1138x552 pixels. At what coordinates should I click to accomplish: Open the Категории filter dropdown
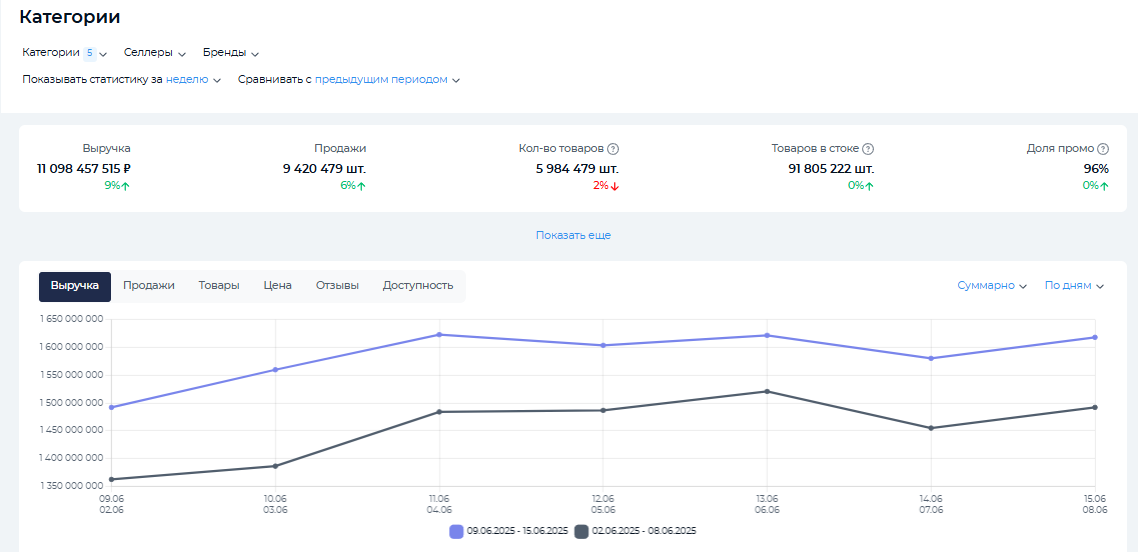pos(64,53)
